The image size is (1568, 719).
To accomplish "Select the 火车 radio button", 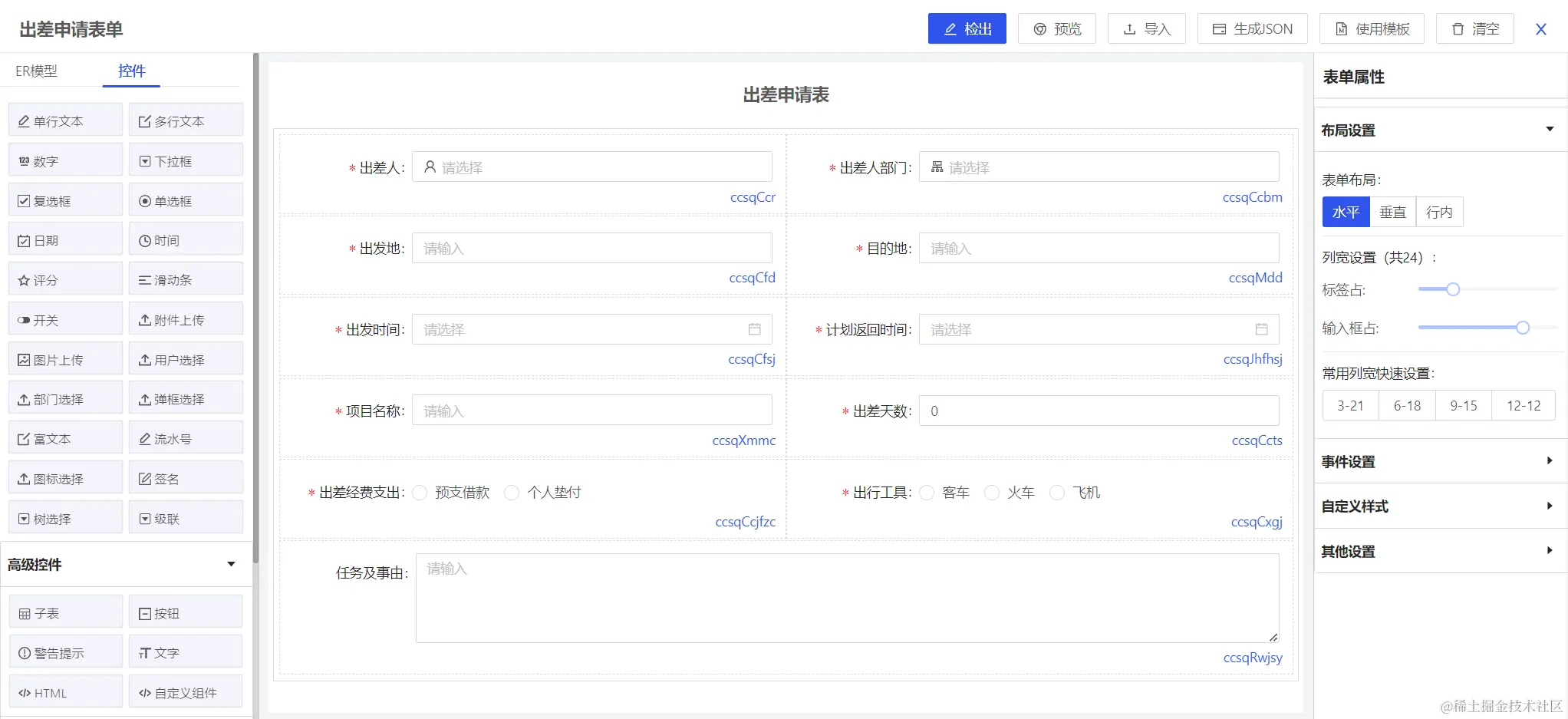I will (992, 493).
